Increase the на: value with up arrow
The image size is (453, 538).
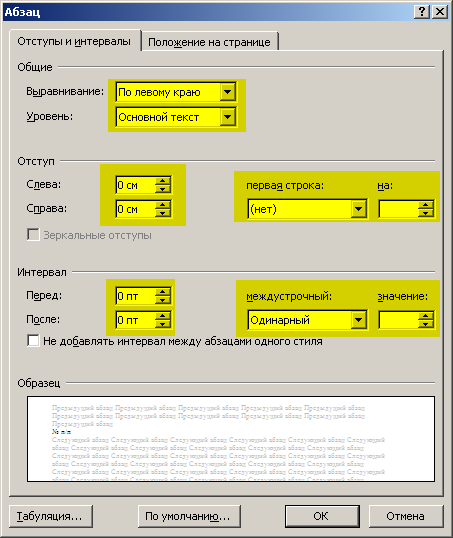426,205
